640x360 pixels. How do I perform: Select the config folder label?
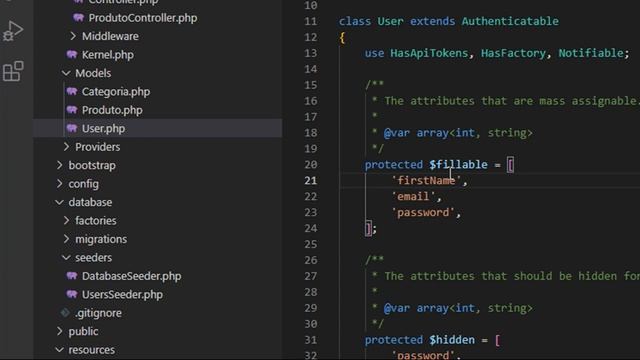pos(84,184)
